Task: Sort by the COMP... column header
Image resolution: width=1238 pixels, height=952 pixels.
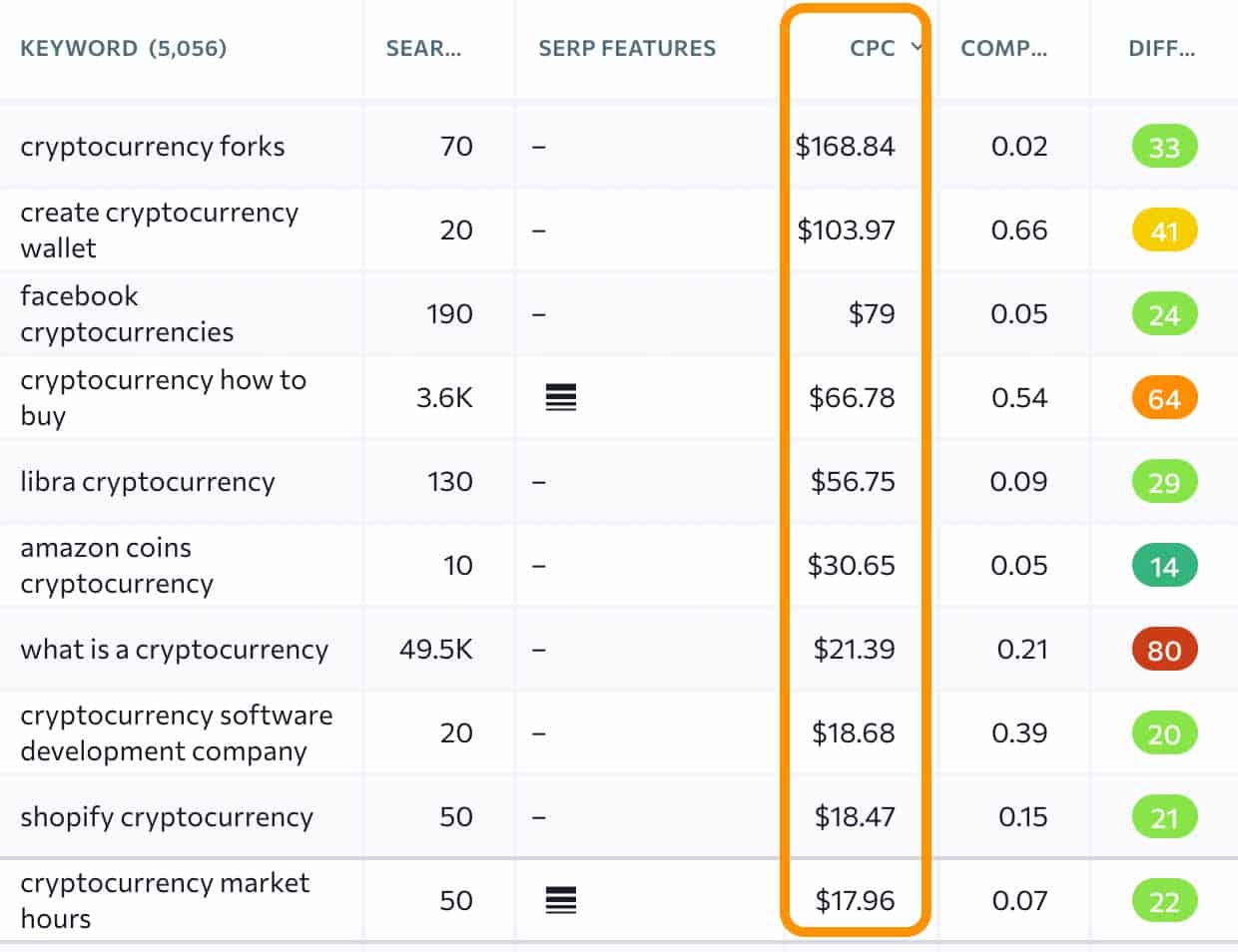Action: pos(1001,48)
